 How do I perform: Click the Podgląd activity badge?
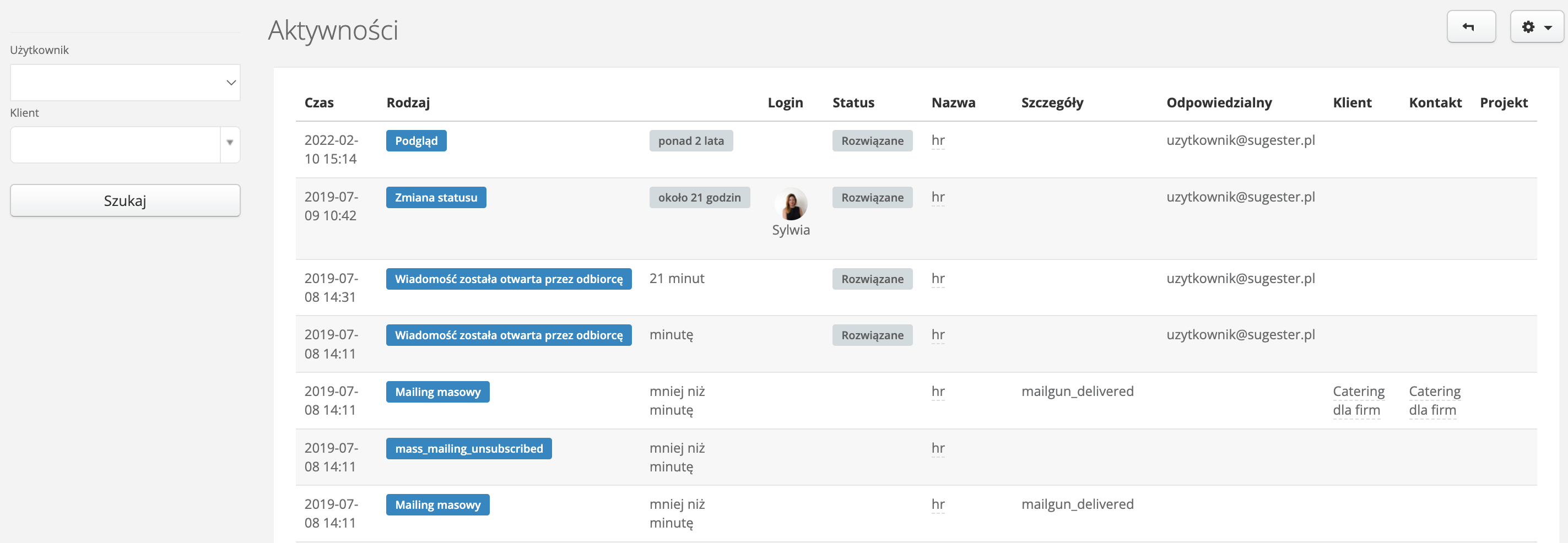(x=416, y=141)
